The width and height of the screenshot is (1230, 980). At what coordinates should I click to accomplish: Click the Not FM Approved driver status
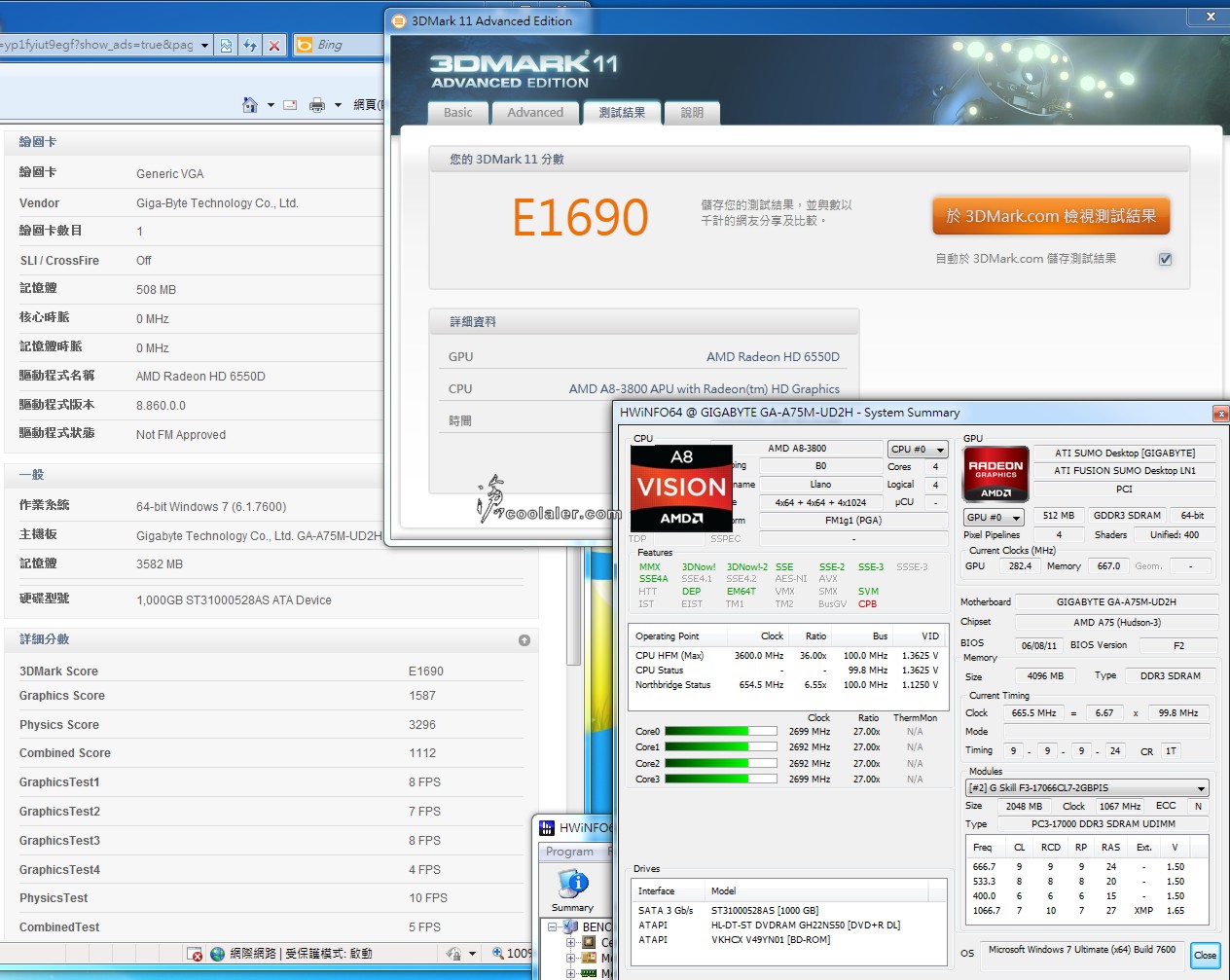coord(181,435)
